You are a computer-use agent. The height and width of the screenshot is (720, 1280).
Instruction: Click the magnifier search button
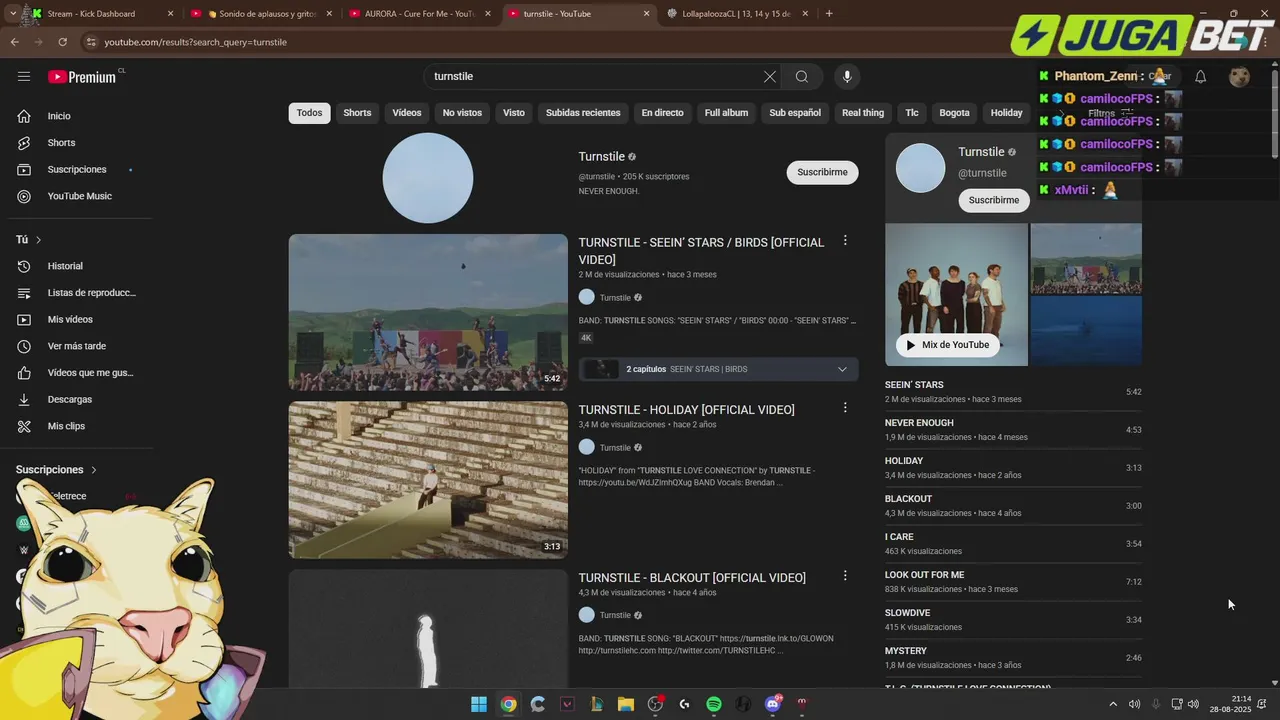[x=802, y=77]
